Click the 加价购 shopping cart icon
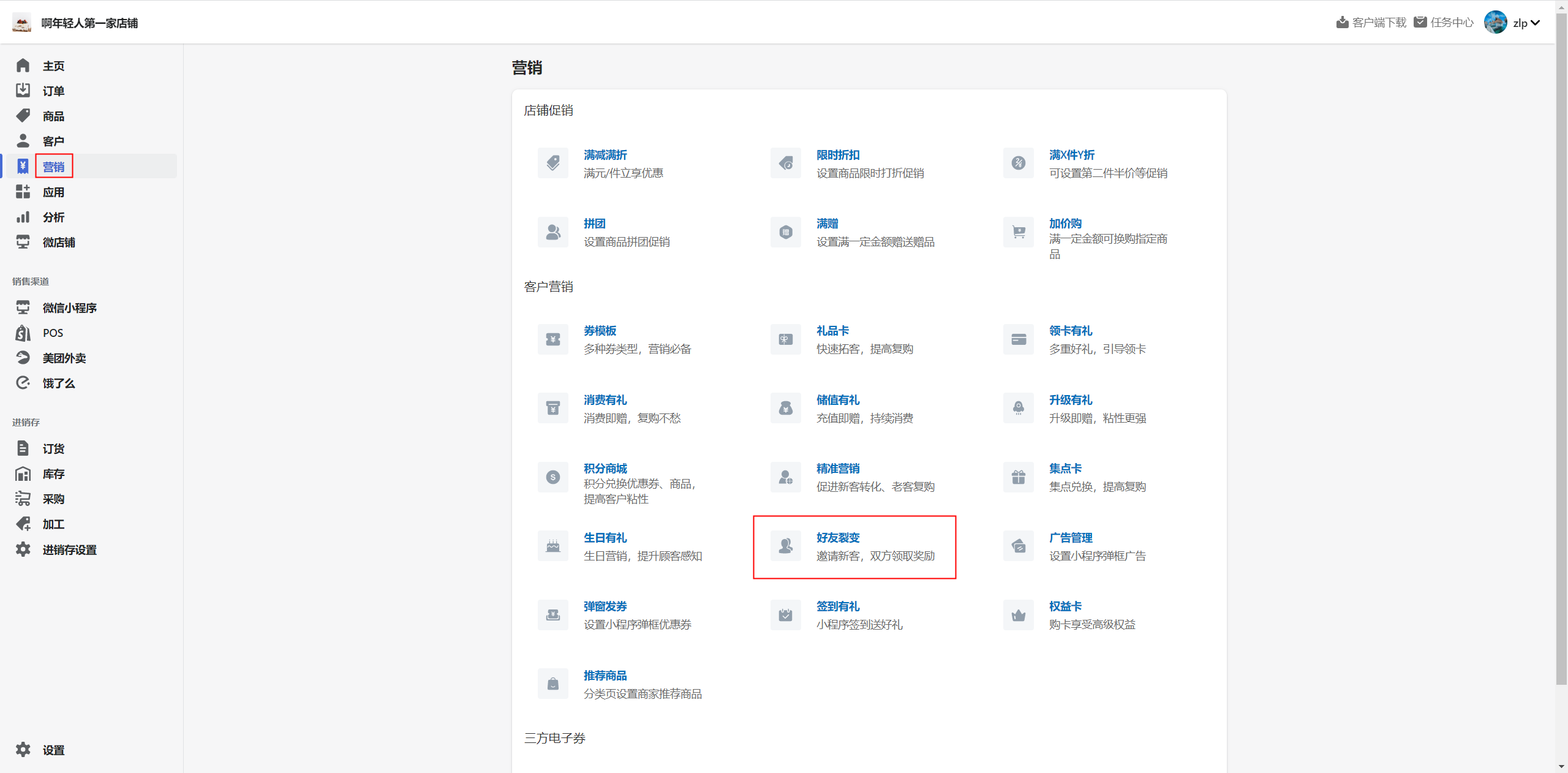Viewport: 1568px width, 773px height. [x=1018, y=232]
